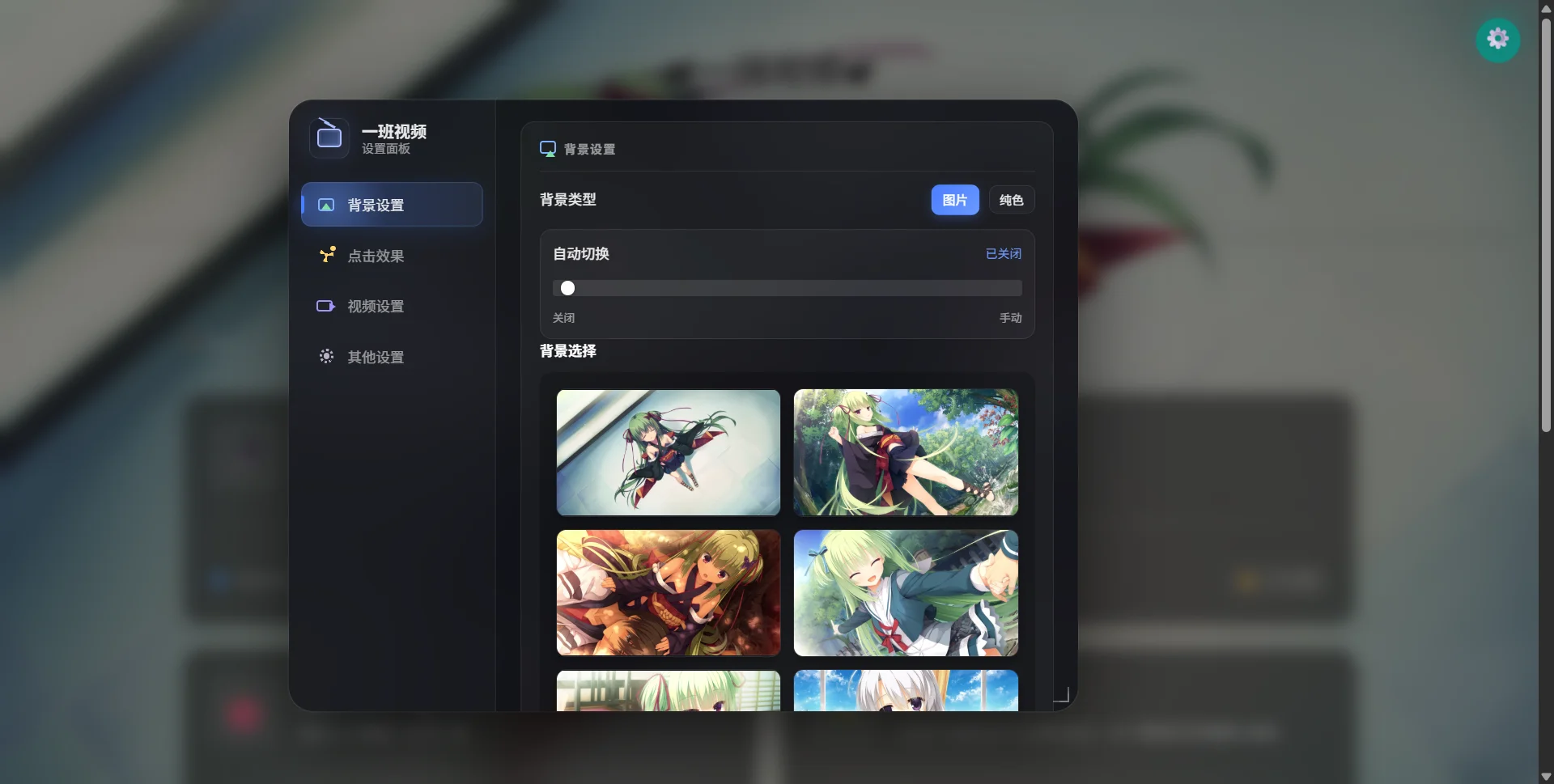
Task: Click the 背景类型 label
Action: [568, 200]
